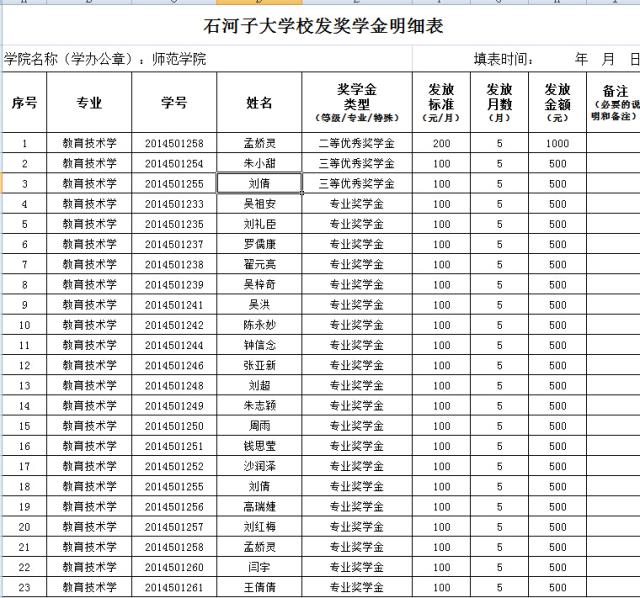Select the name cell 翟元亮
640x598 pixels.
point(259,264)
